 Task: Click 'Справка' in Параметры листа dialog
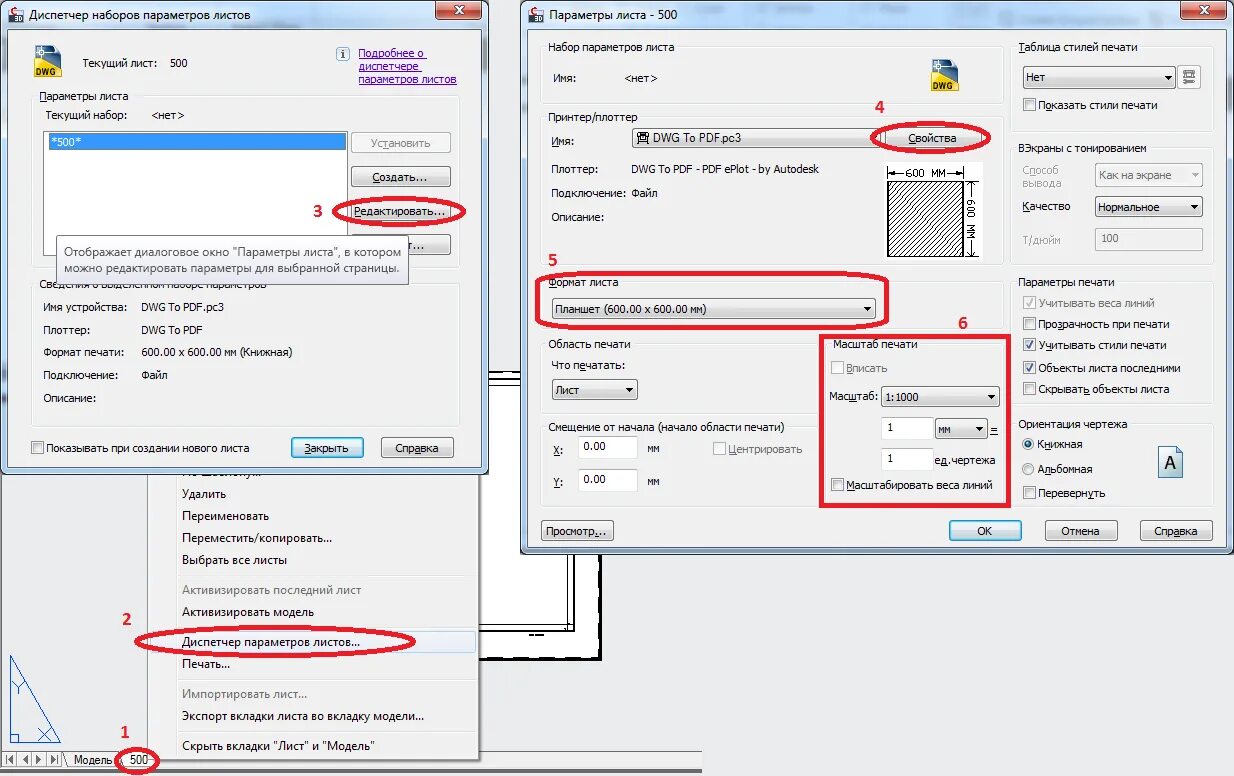[x=1176, y=531]
